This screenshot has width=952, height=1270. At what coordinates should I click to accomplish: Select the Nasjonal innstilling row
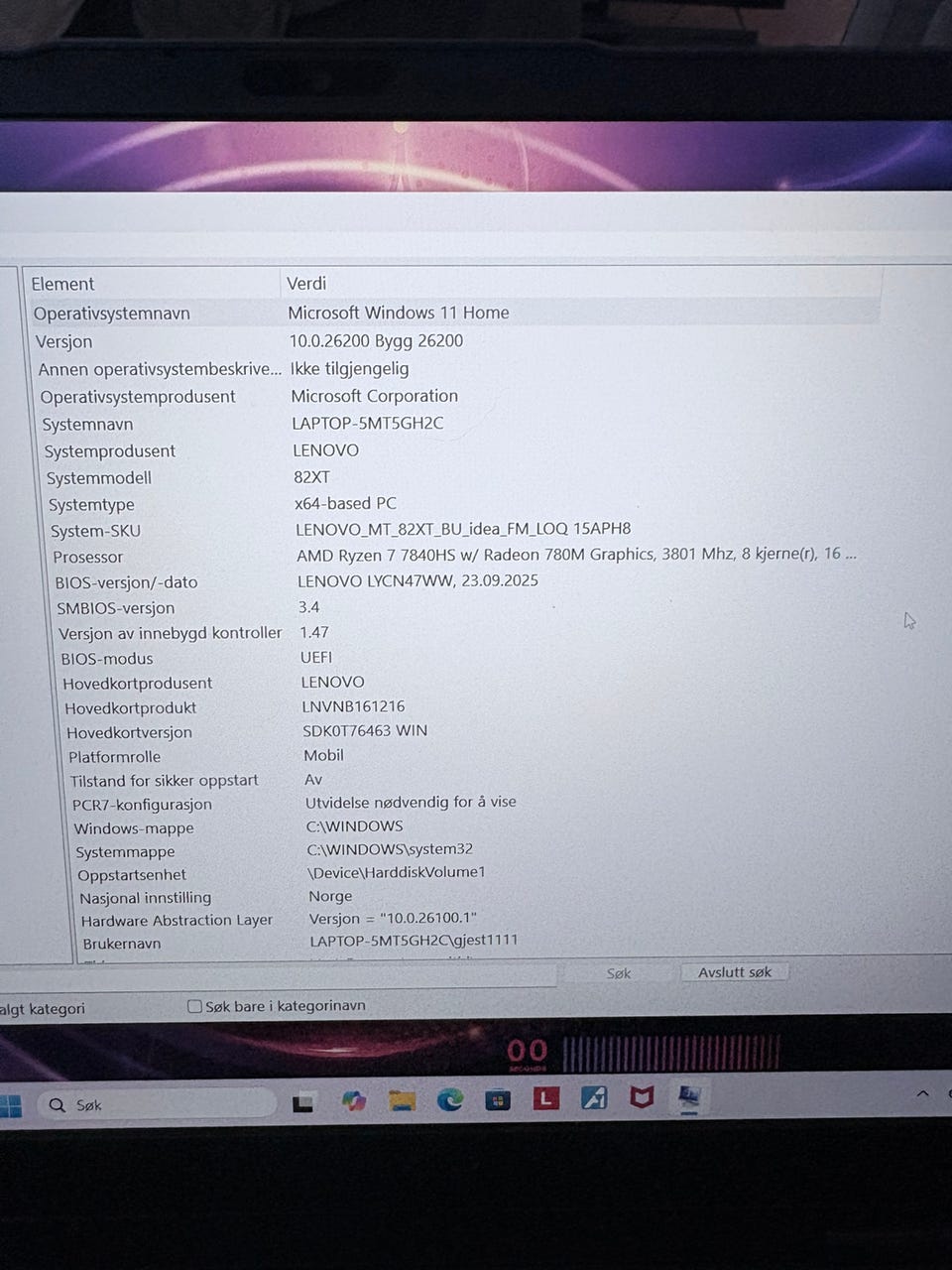[x=479, y=897]
